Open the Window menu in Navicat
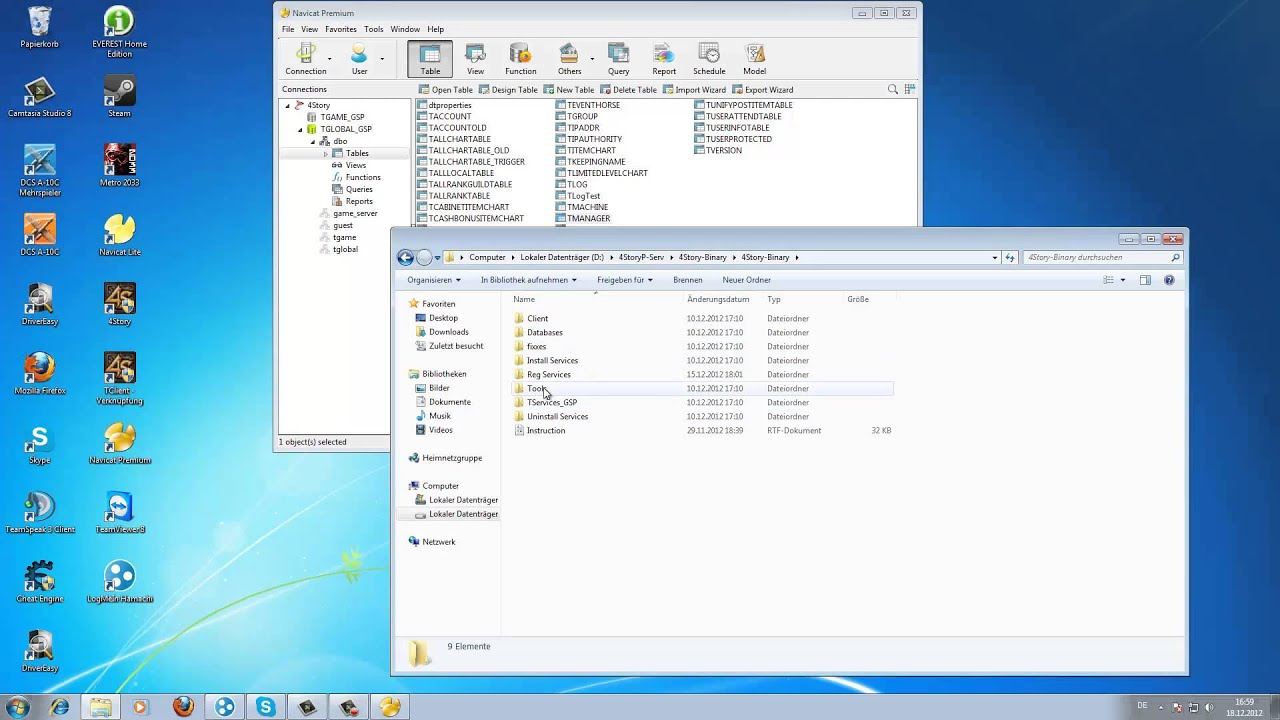Viewport: 1280px width, 720px height. point(405,29)
